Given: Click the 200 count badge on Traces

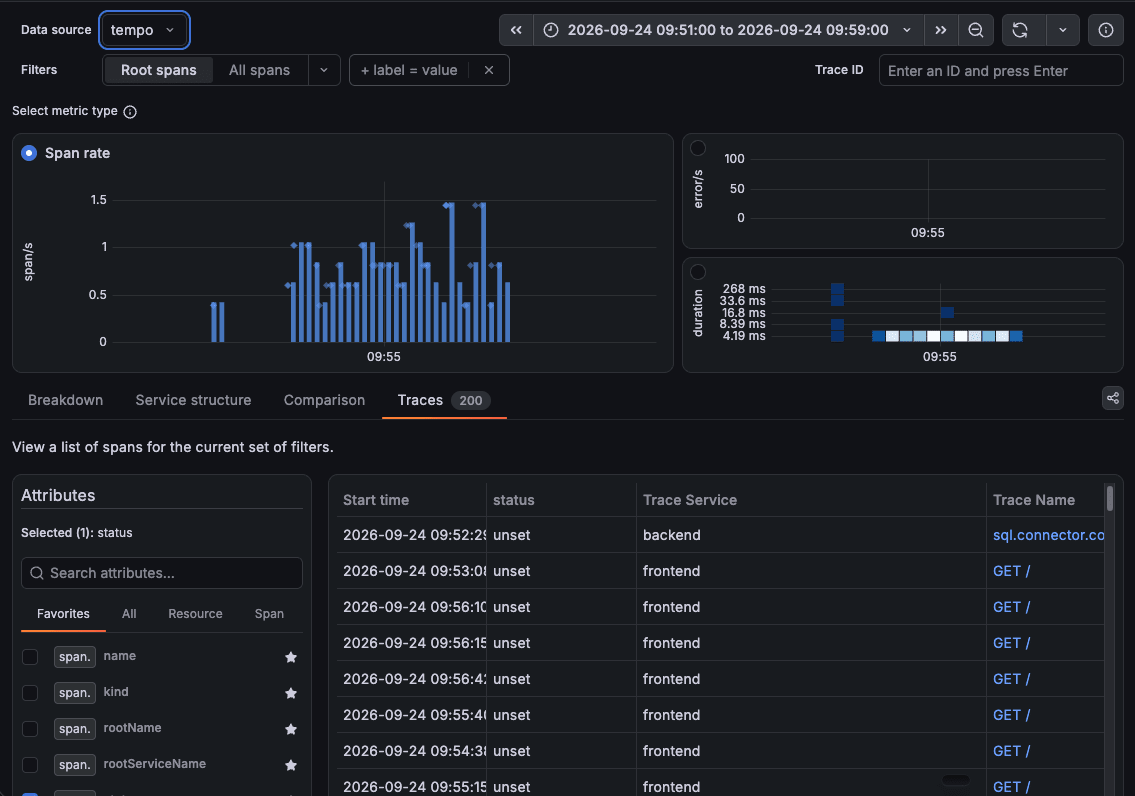Looking at the screenshot, I should pos(471,401).
